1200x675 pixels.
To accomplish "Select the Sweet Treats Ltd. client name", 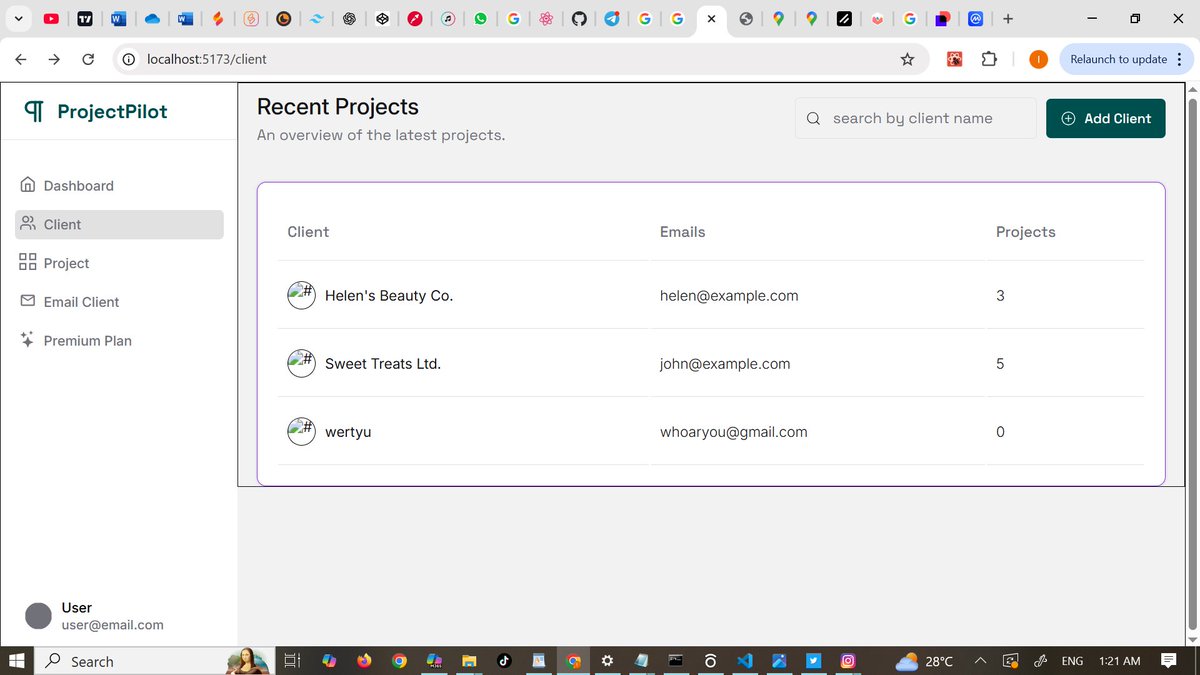I will [x=383, y=364].
